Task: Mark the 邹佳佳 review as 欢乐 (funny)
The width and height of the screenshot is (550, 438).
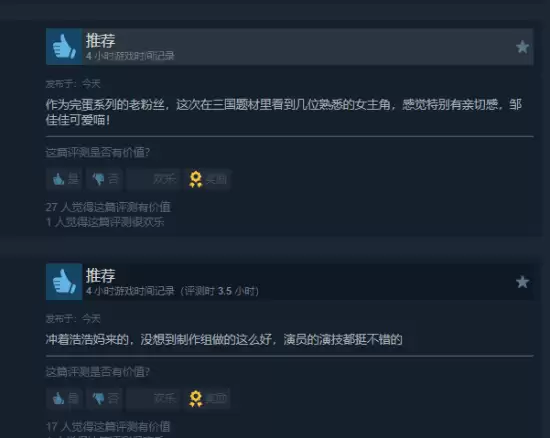Action: (153, 179)
